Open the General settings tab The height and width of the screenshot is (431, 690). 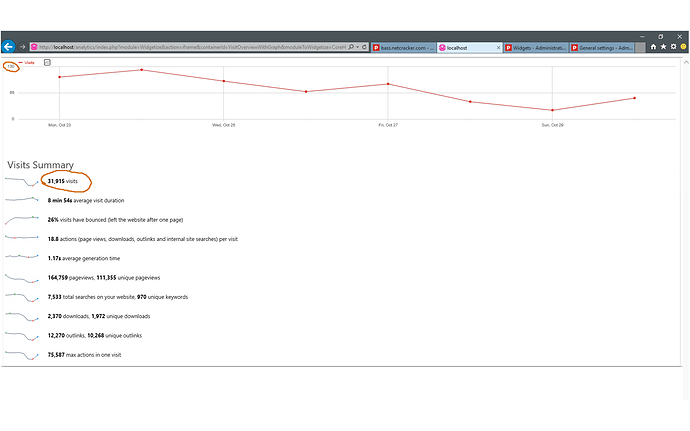click(602, 48)
